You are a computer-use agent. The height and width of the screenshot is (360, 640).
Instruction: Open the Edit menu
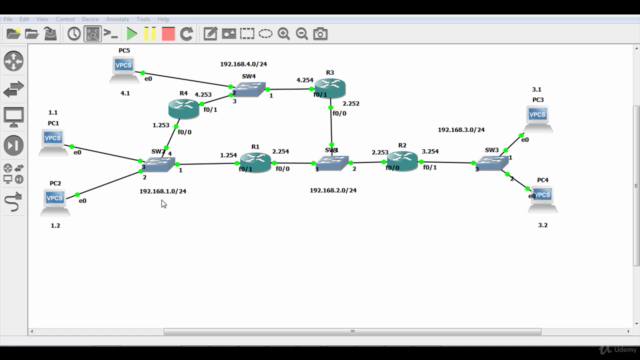click(x=24, y=19)
